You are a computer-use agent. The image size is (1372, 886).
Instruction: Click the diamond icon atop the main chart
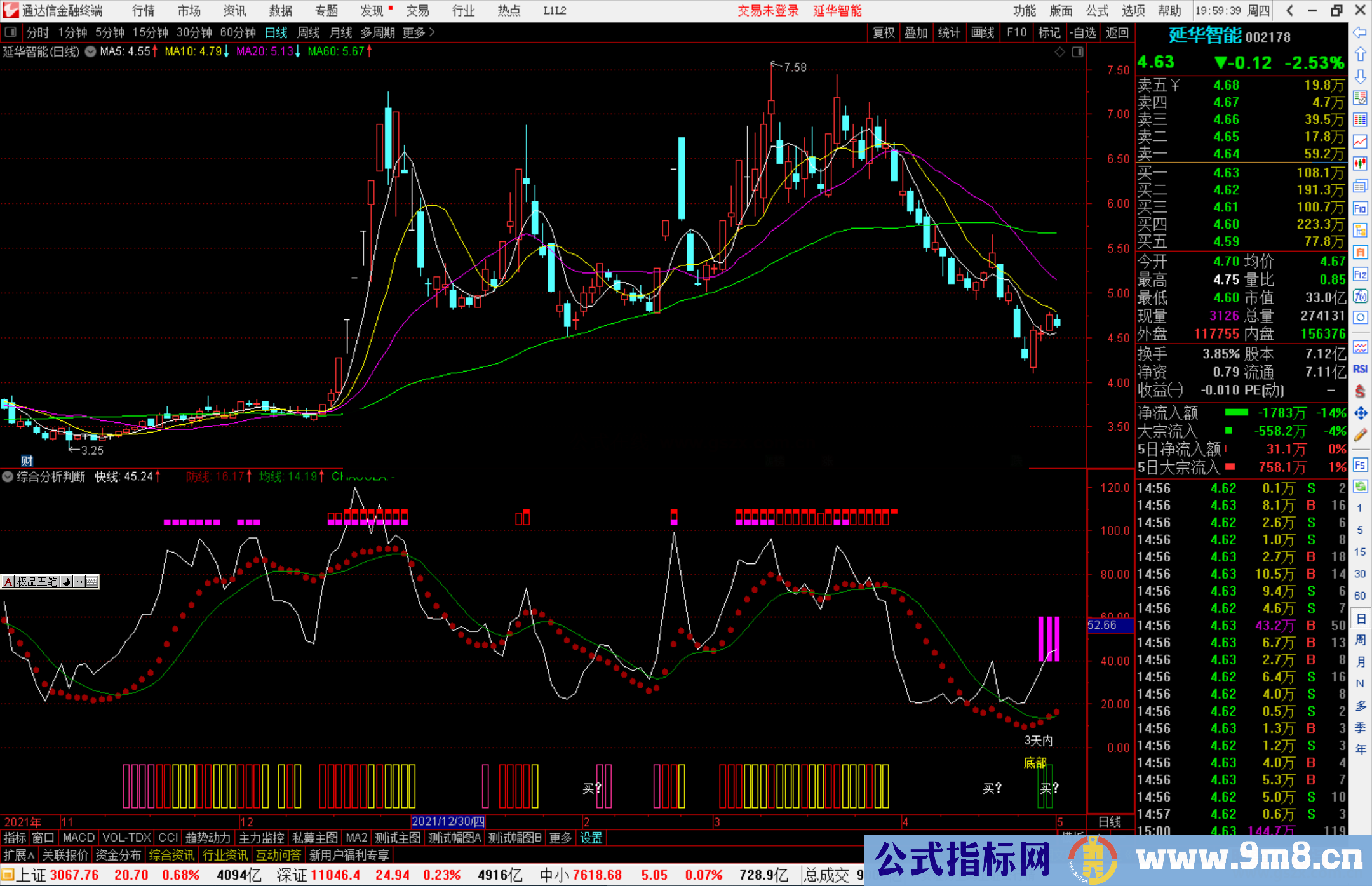click(x=1059, y=51)
